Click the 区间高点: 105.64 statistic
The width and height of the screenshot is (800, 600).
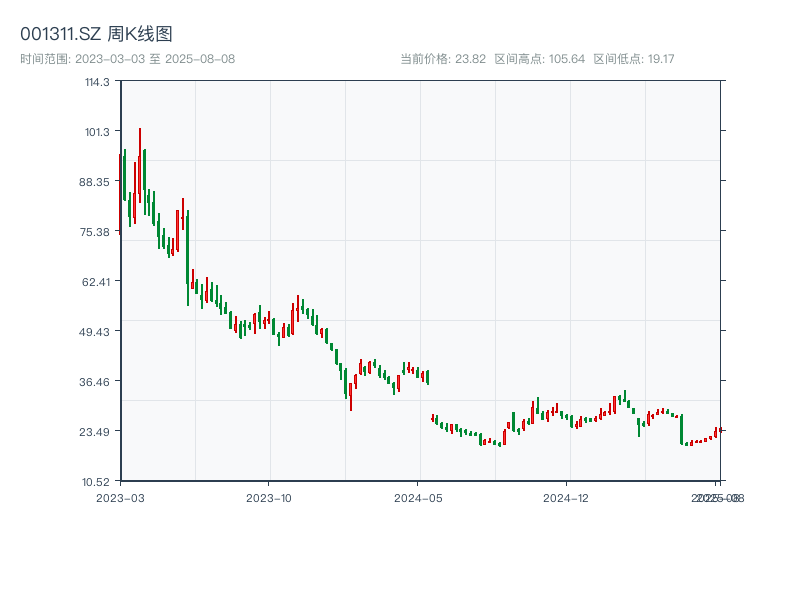click(x=539, y=57)
